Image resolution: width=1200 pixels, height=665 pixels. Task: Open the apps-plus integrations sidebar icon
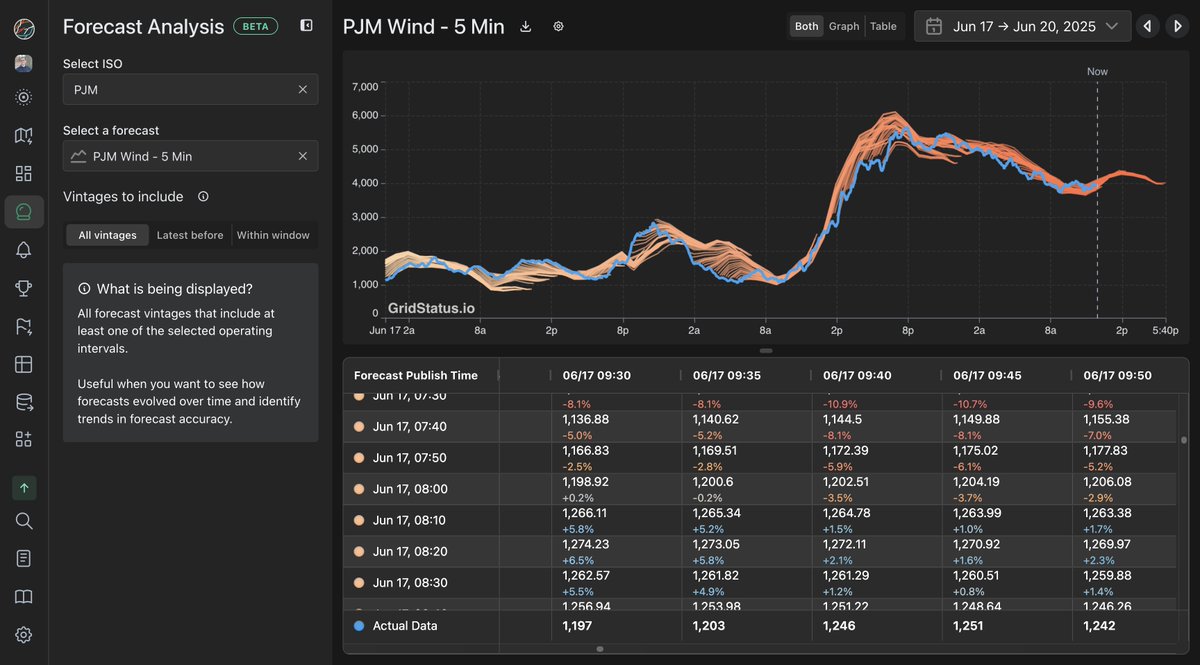coord(24,439)
